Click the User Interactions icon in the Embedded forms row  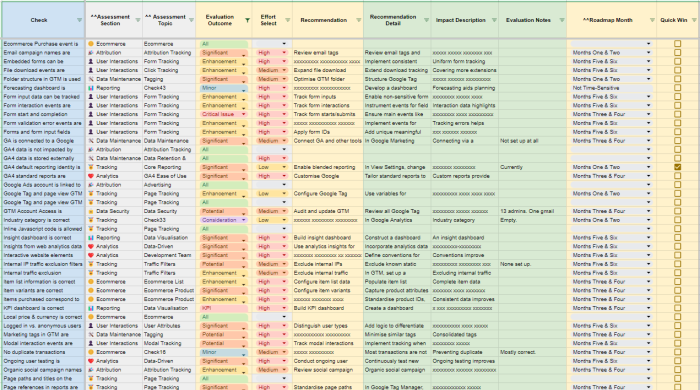(x=91, y=62)
